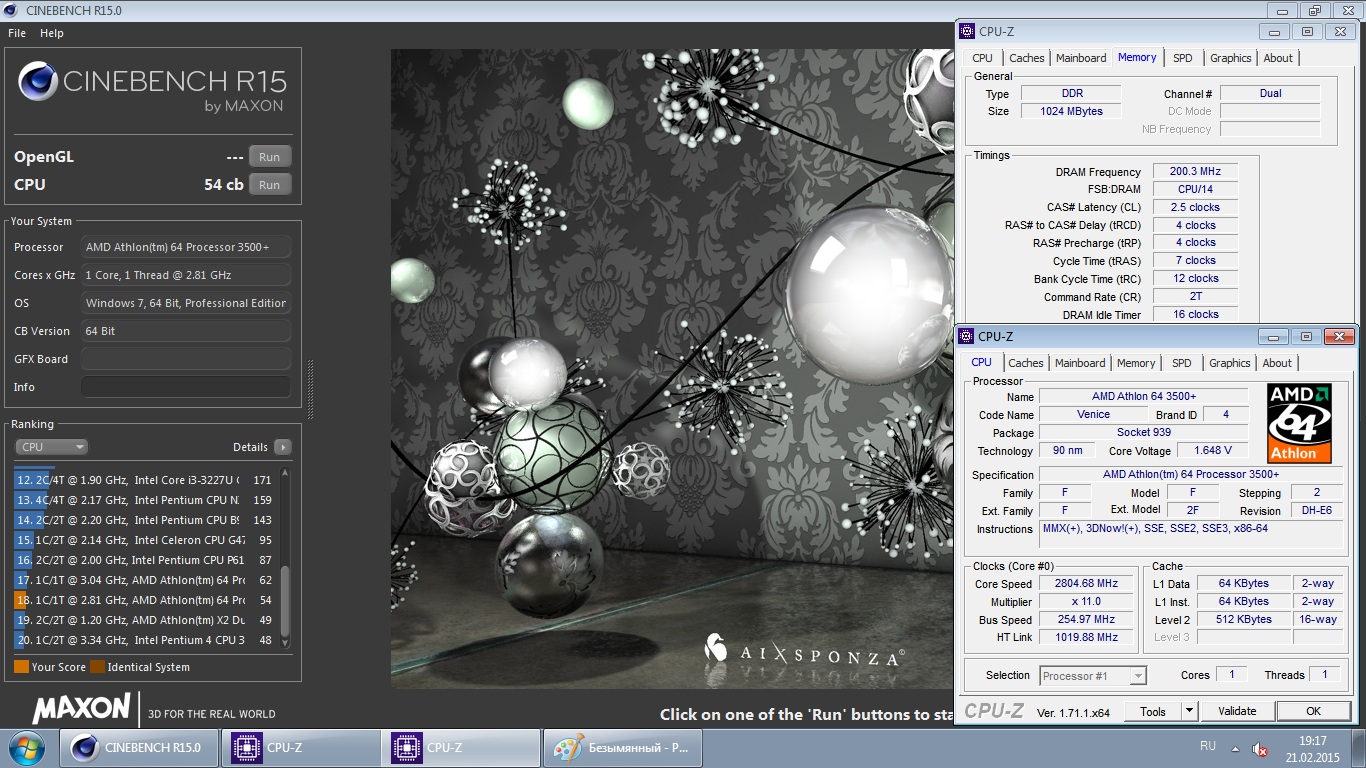Switch to first CPU-Z taskbar button

click(300, 748)
